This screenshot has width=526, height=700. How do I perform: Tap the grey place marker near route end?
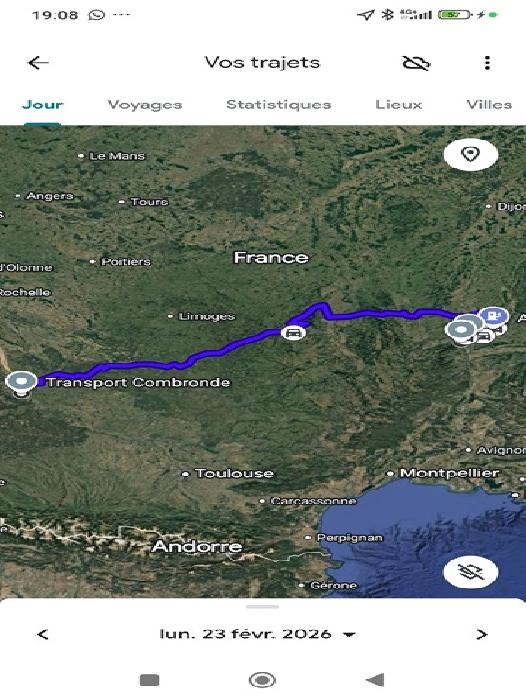462,330
